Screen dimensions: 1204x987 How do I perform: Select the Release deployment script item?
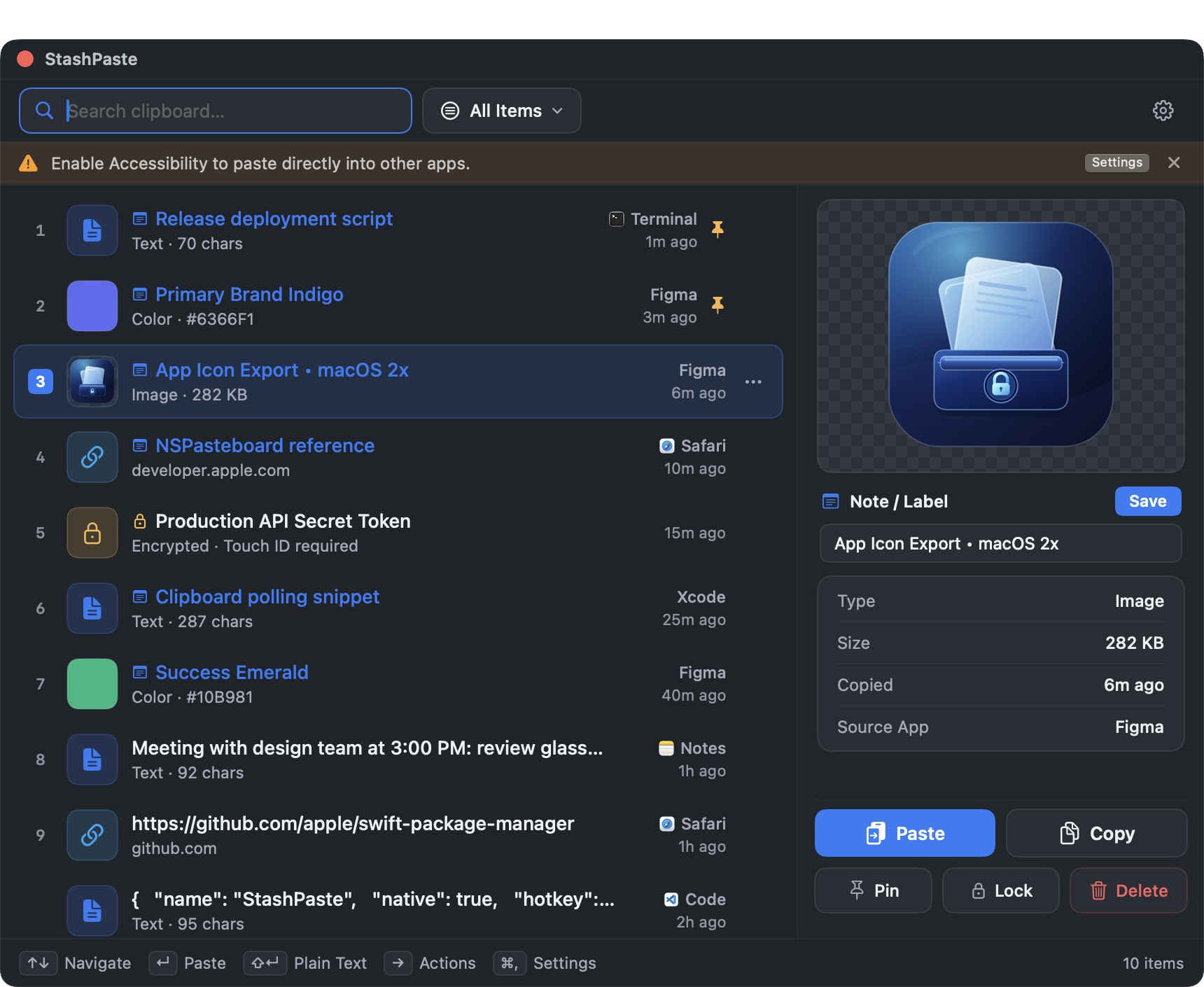(398, 230)
